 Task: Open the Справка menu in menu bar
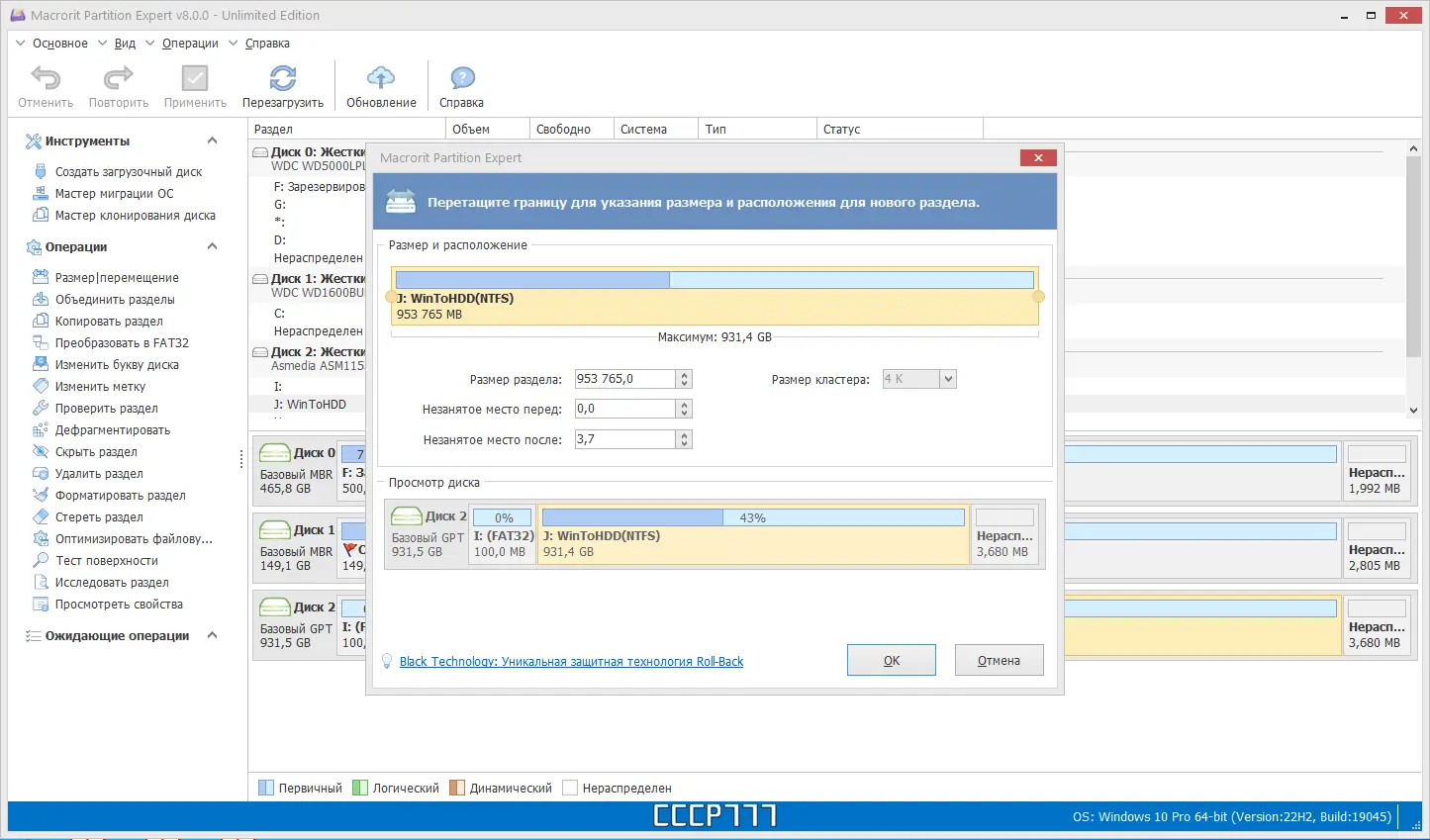click(x=267, y=44)
